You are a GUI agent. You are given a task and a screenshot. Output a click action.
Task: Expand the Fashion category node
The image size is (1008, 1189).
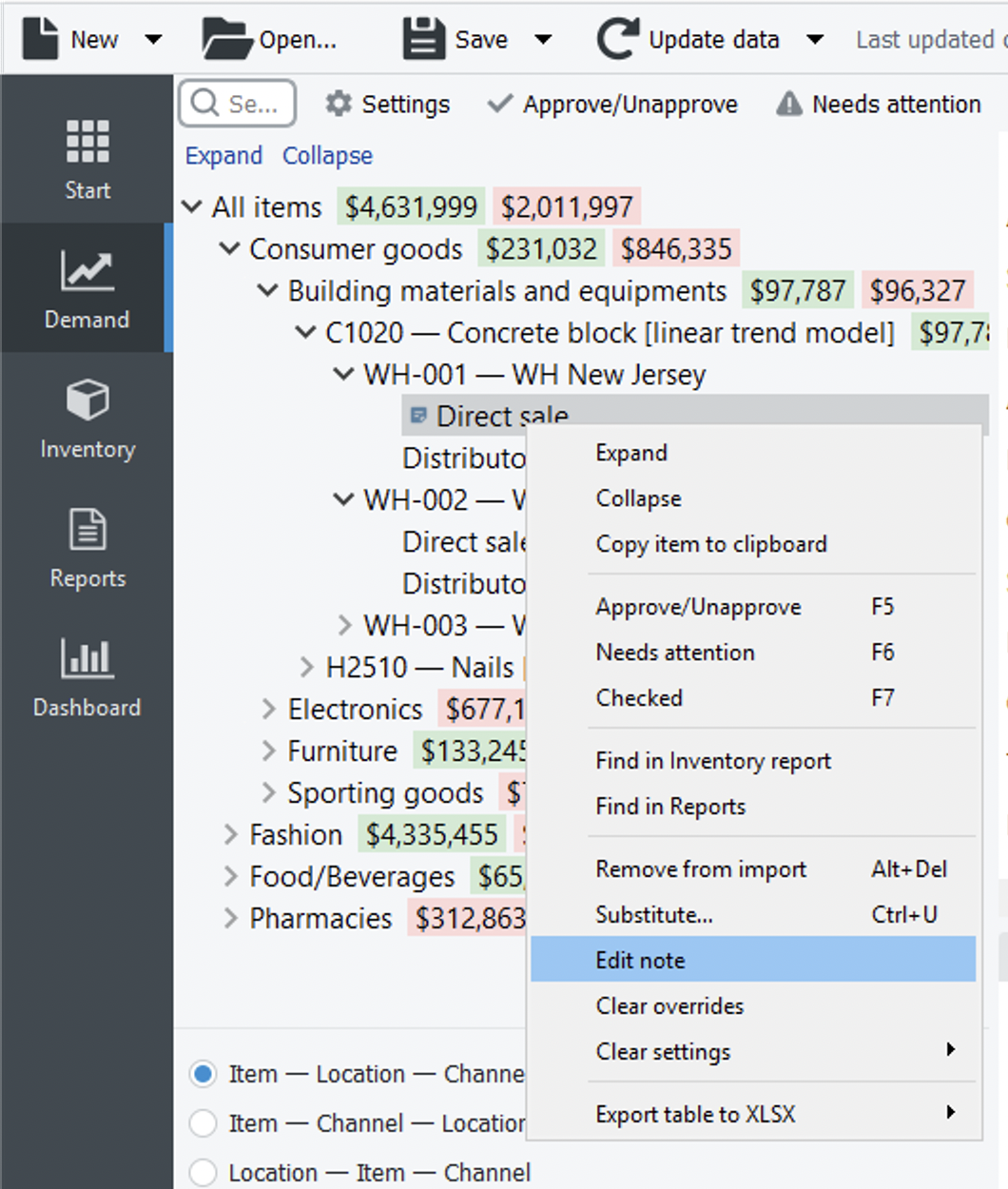pyautogui.click(x=230, y=835)
